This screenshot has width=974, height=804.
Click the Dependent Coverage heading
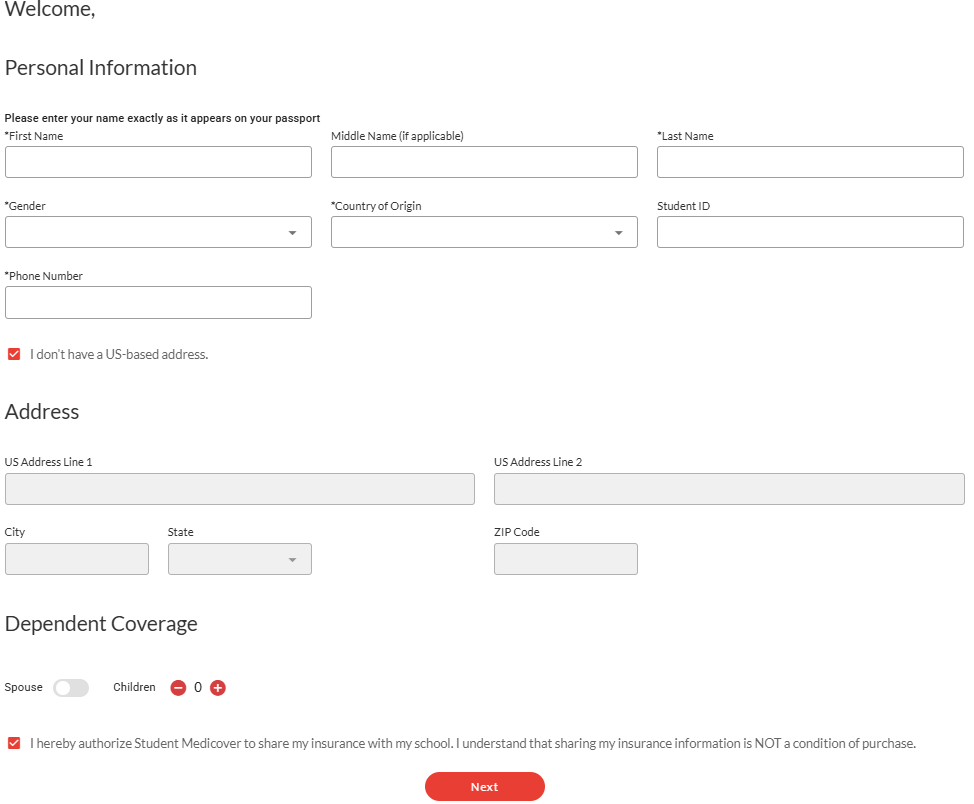point(101,624)
